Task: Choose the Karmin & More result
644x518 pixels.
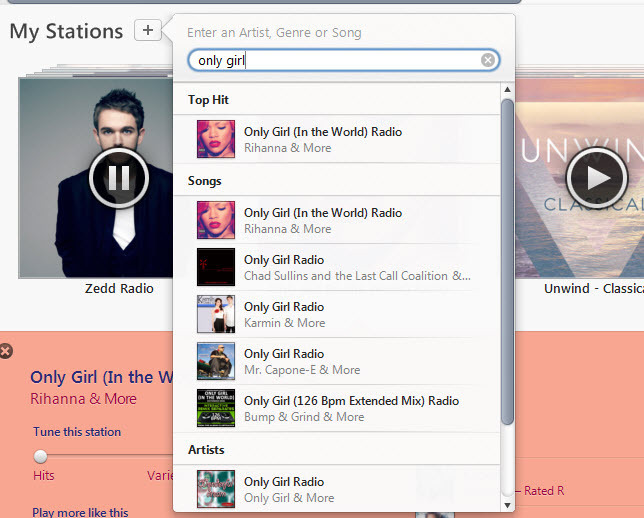Action: pyautogui.click(x=337, y=314)
